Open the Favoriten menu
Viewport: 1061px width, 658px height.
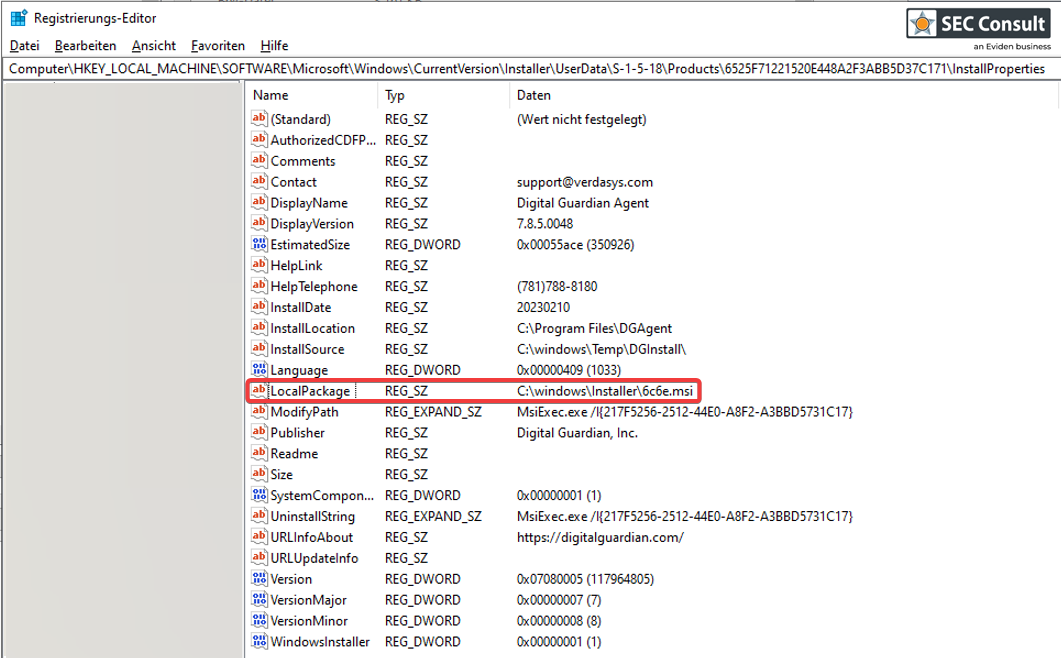click(217, 46)
